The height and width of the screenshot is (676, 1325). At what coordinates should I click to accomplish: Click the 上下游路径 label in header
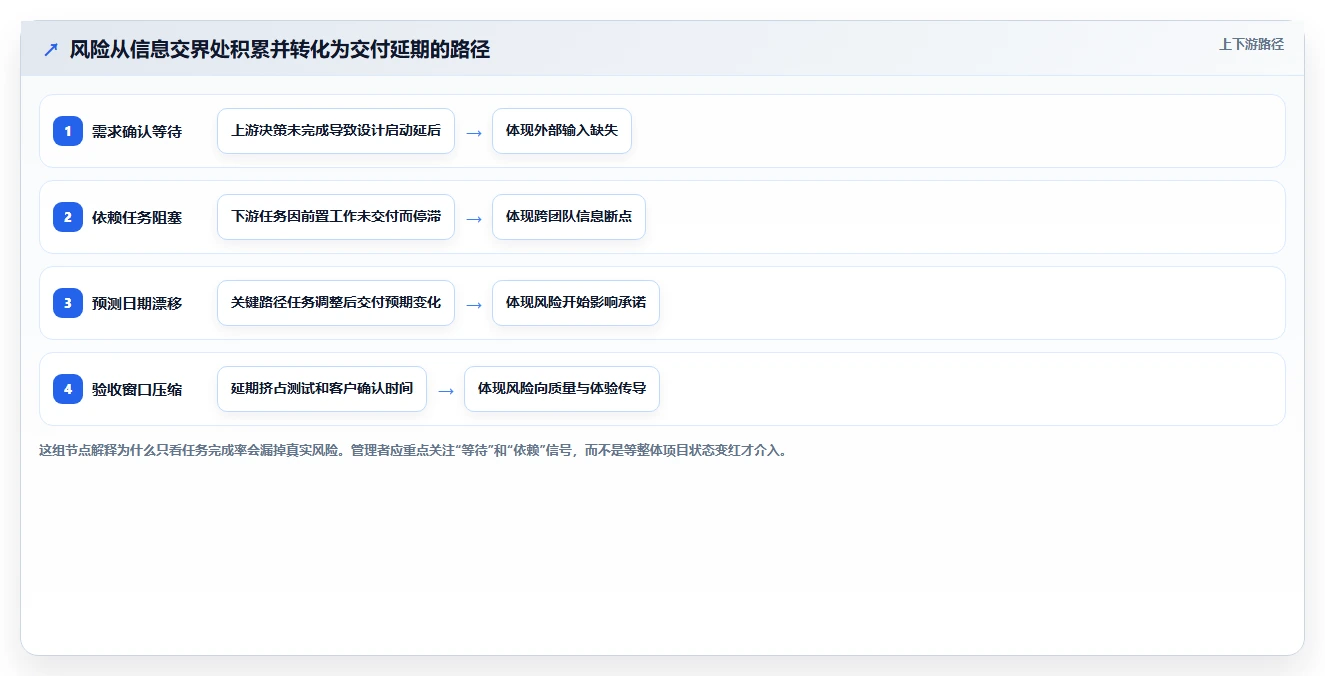1251,45
